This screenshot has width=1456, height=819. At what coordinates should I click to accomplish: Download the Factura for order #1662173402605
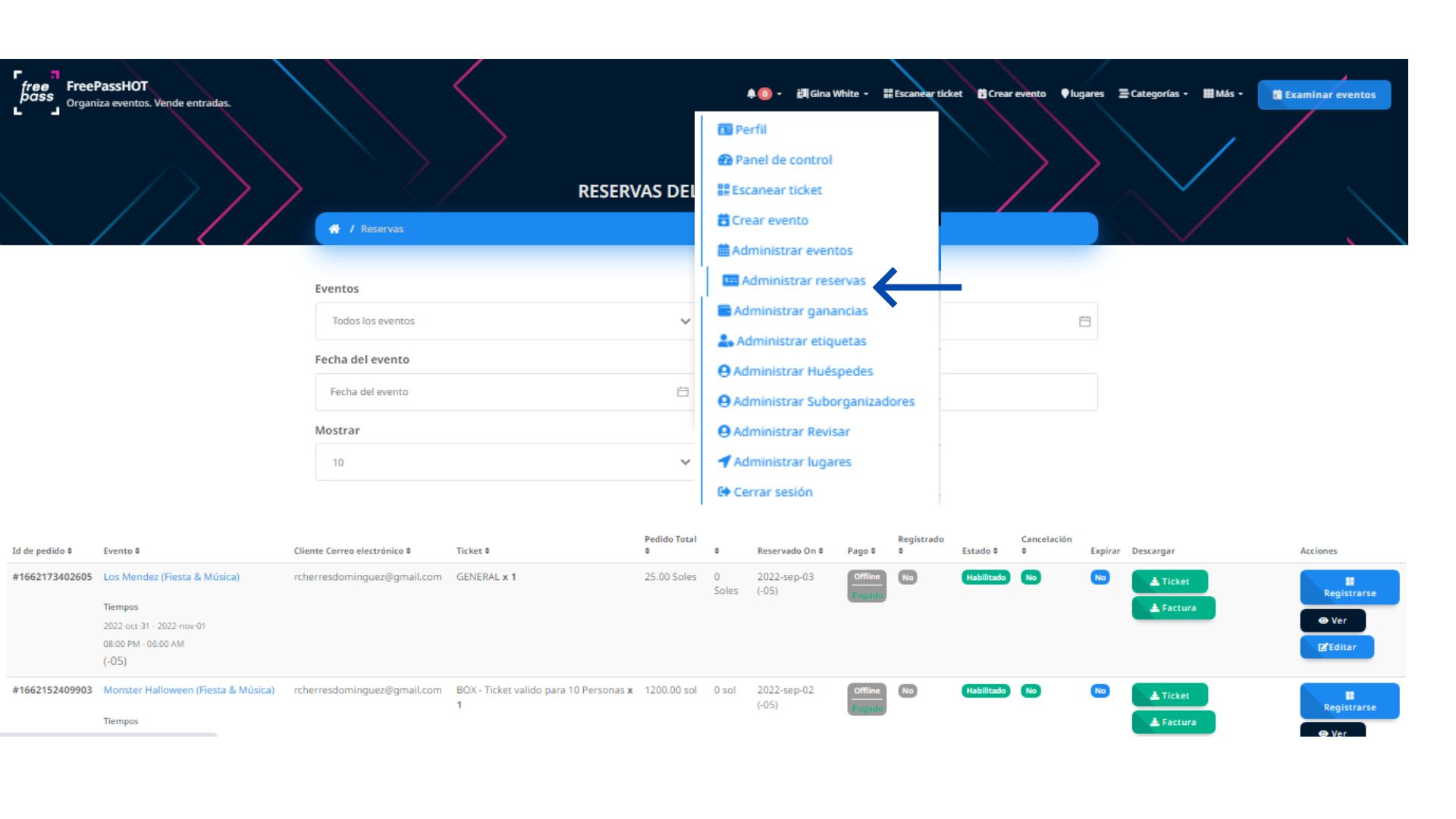[1173, 607]
